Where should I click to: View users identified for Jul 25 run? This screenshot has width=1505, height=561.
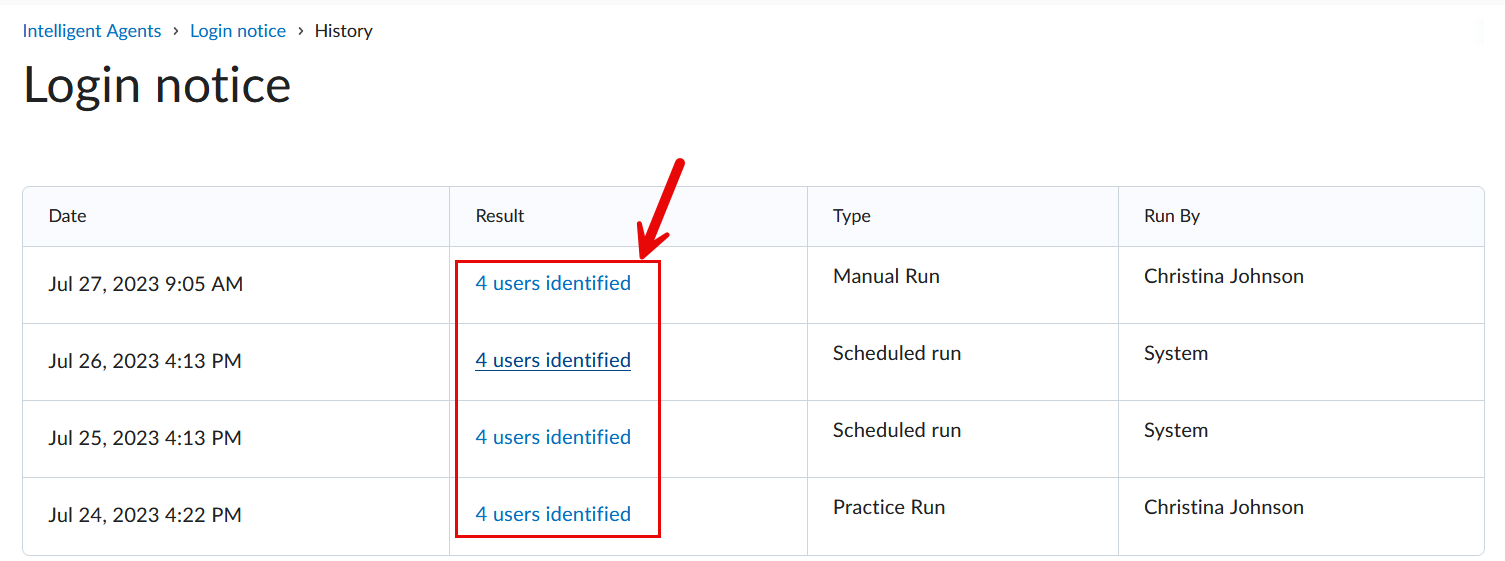[x=553, y=437]
